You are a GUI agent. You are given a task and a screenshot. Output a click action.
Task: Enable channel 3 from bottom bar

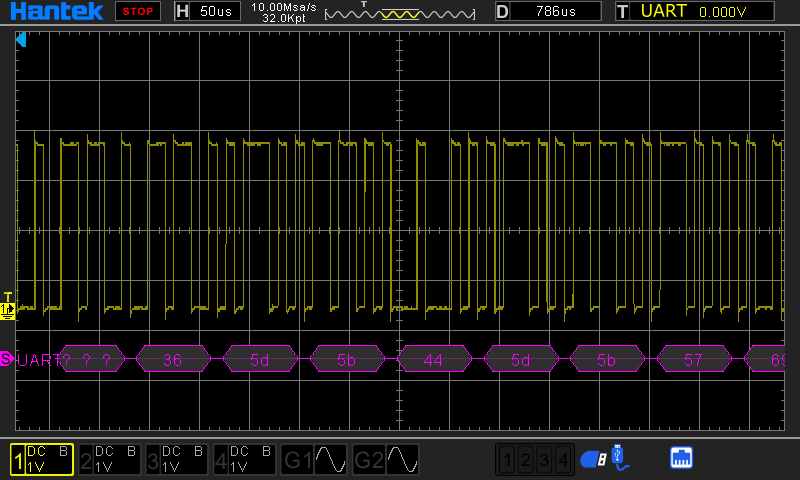177,459
